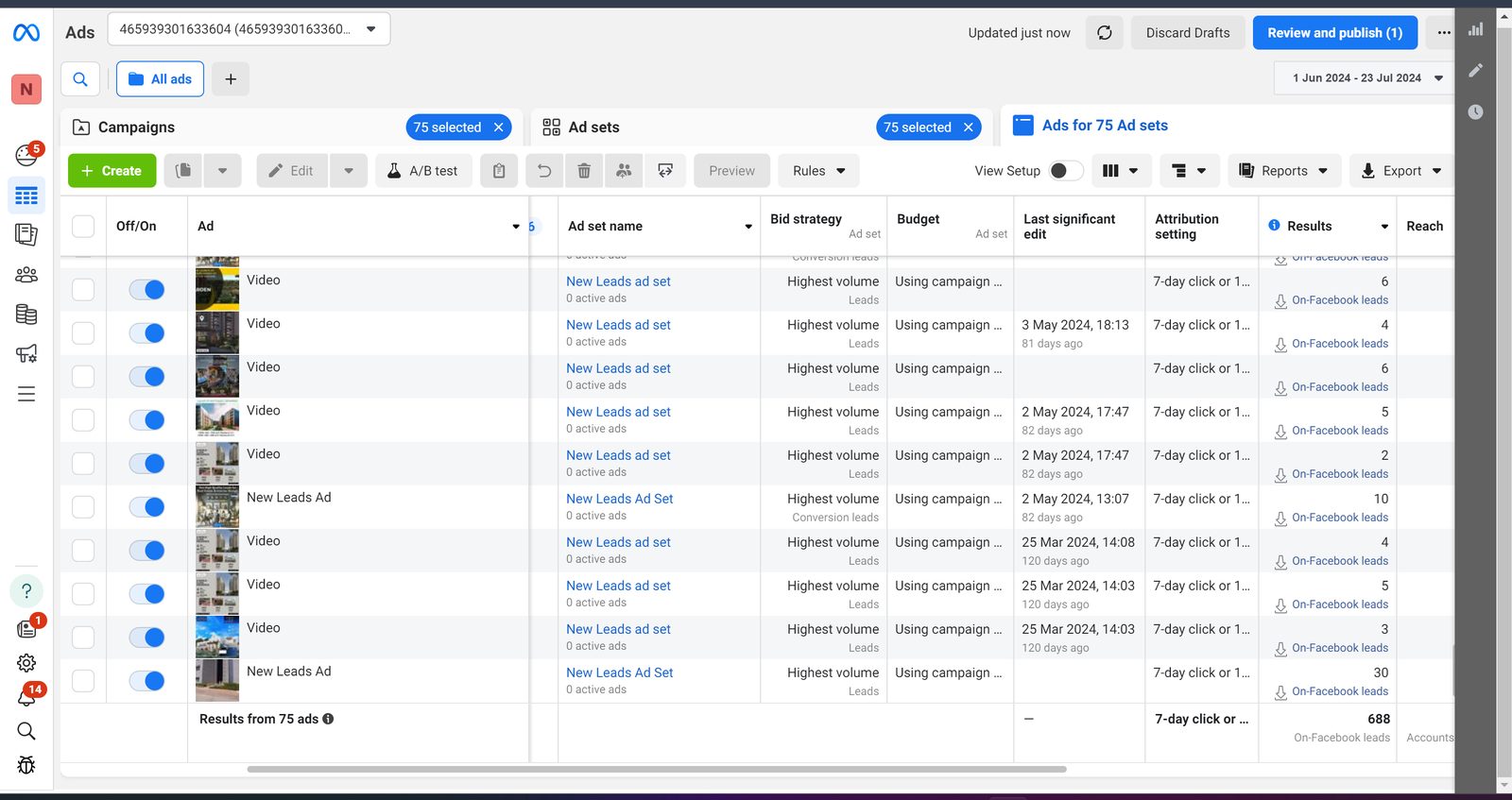Open the settings gear in sidebar

(x=26, y=663)
